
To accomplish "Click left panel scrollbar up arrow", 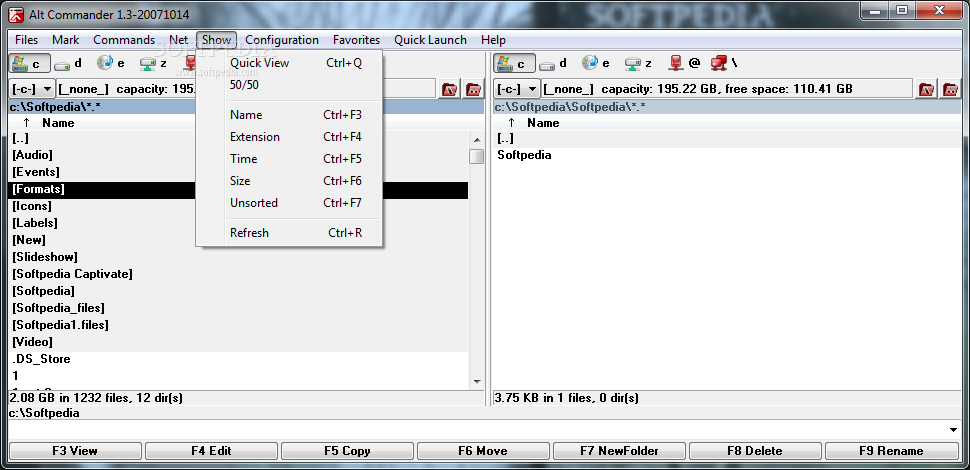I will 476,139.
